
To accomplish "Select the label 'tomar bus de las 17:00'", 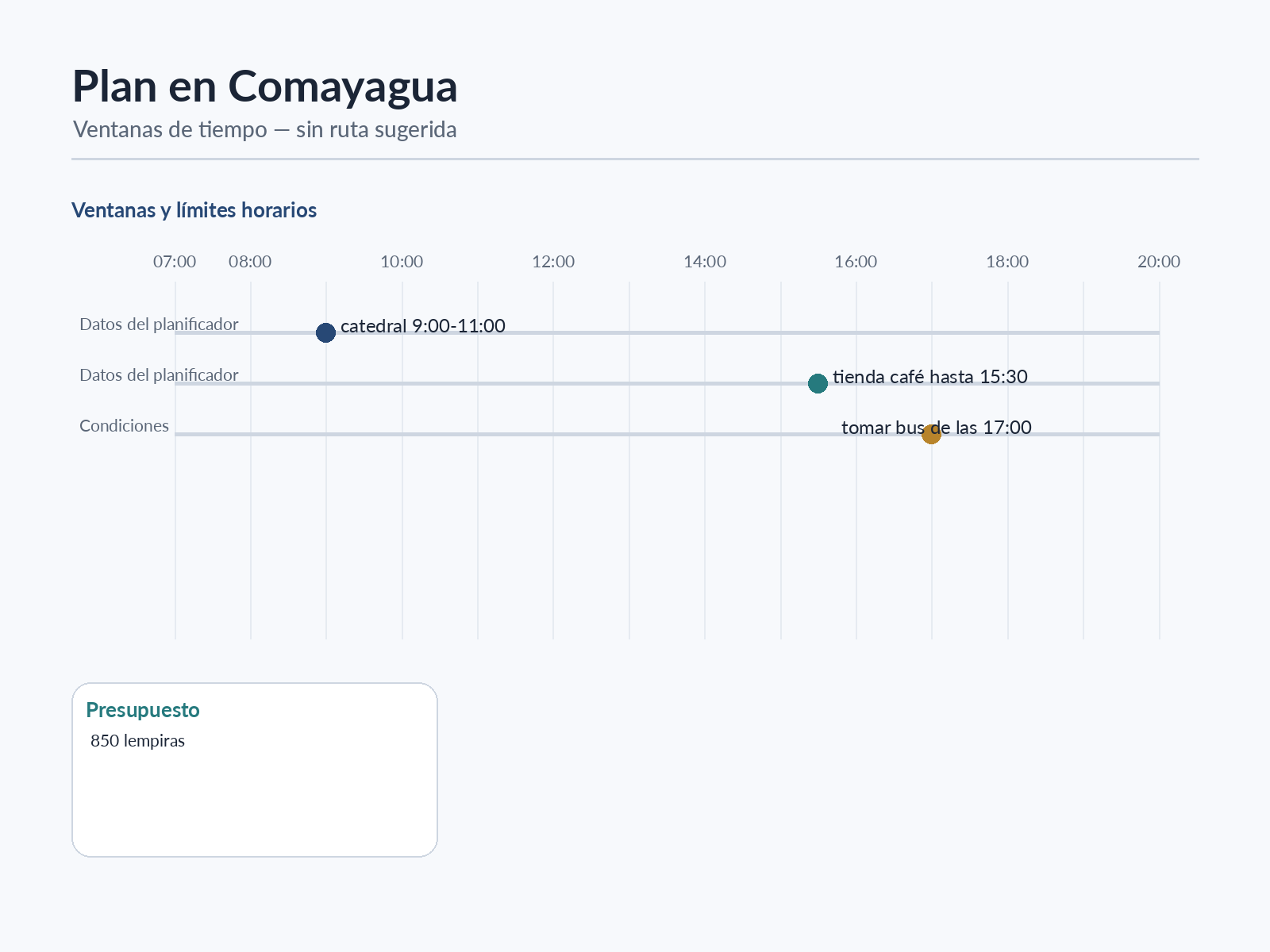I will [x=937, y=428].
